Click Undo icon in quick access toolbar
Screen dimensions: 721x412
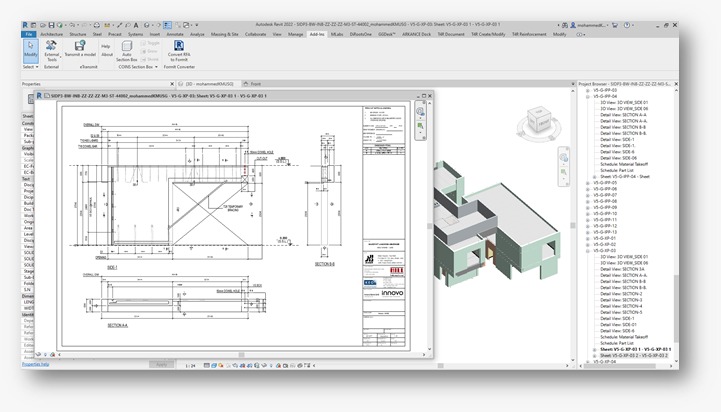pos(72,25)
